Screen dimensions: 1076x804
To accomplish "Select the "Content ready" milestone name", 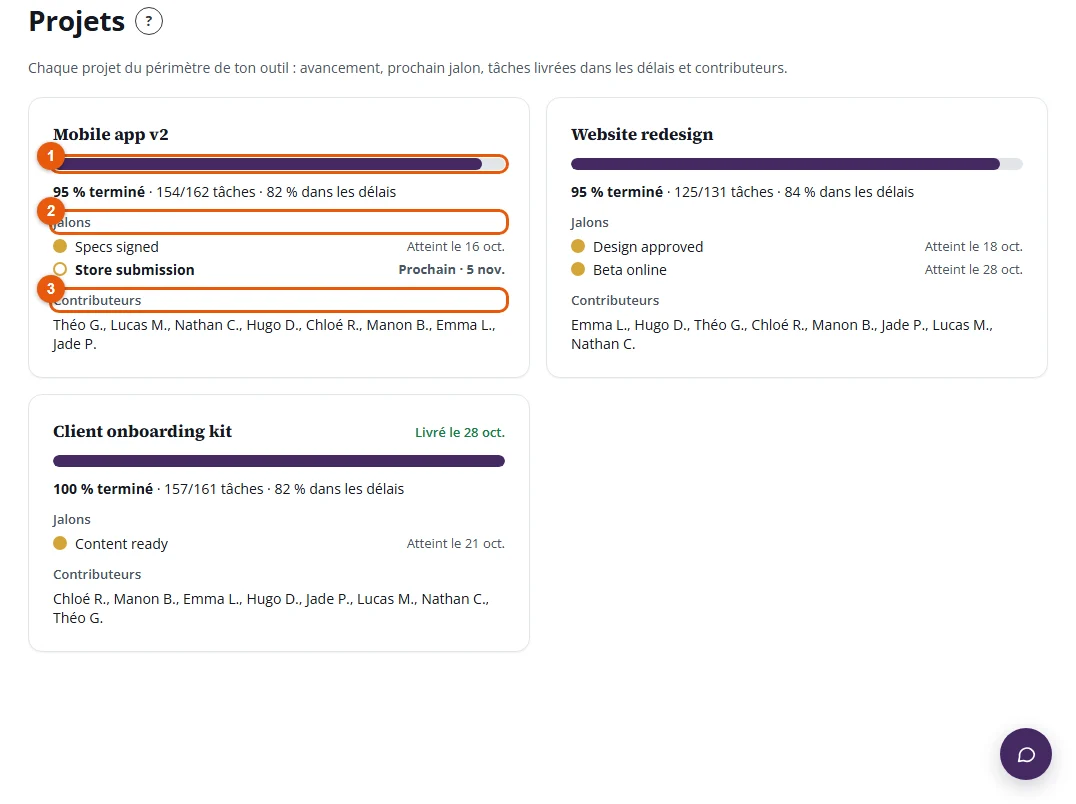I will click(121, 544).
